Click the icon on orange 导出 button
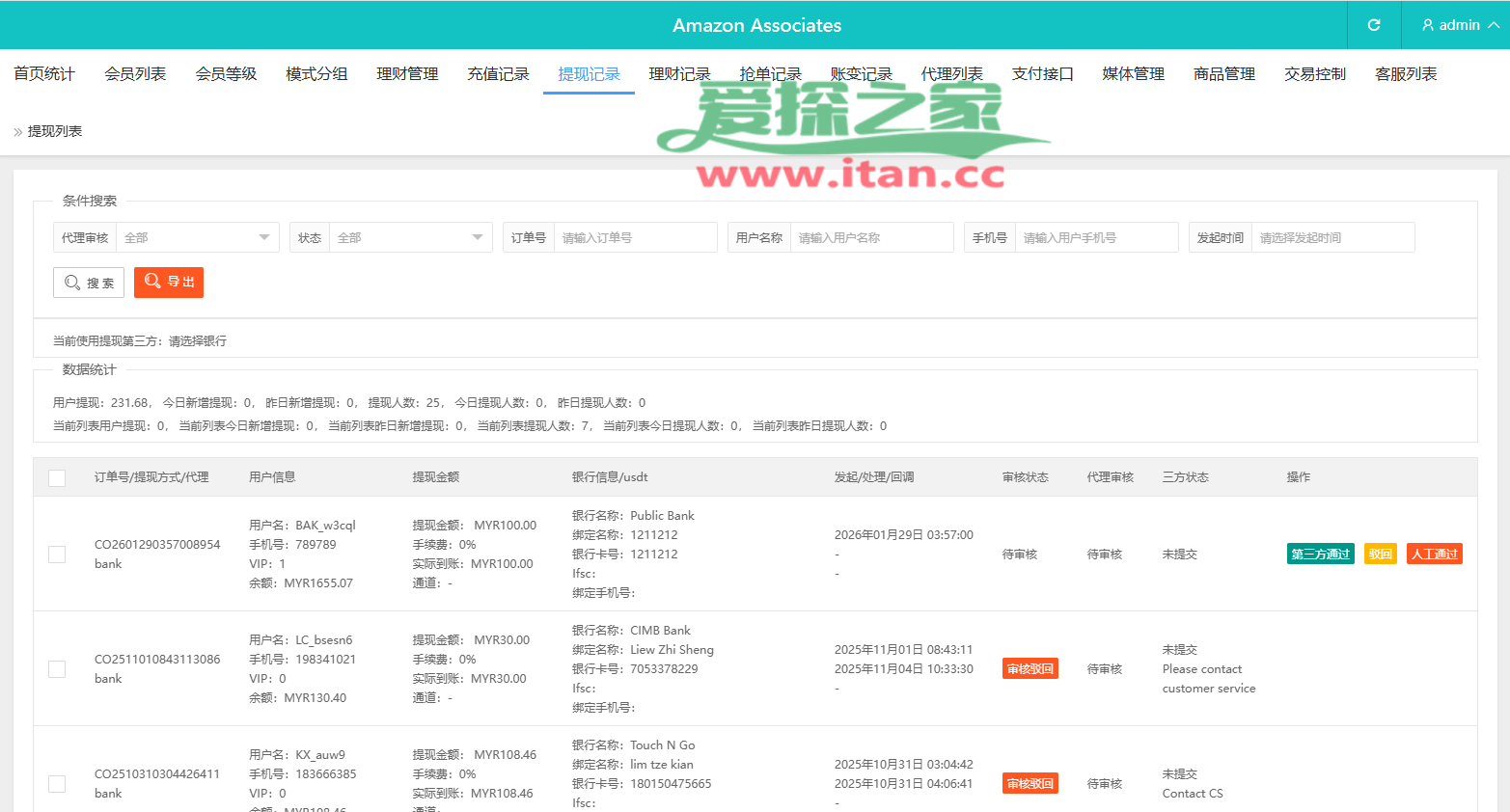This screenshot has width=1510, height=812. coord(152,282)
